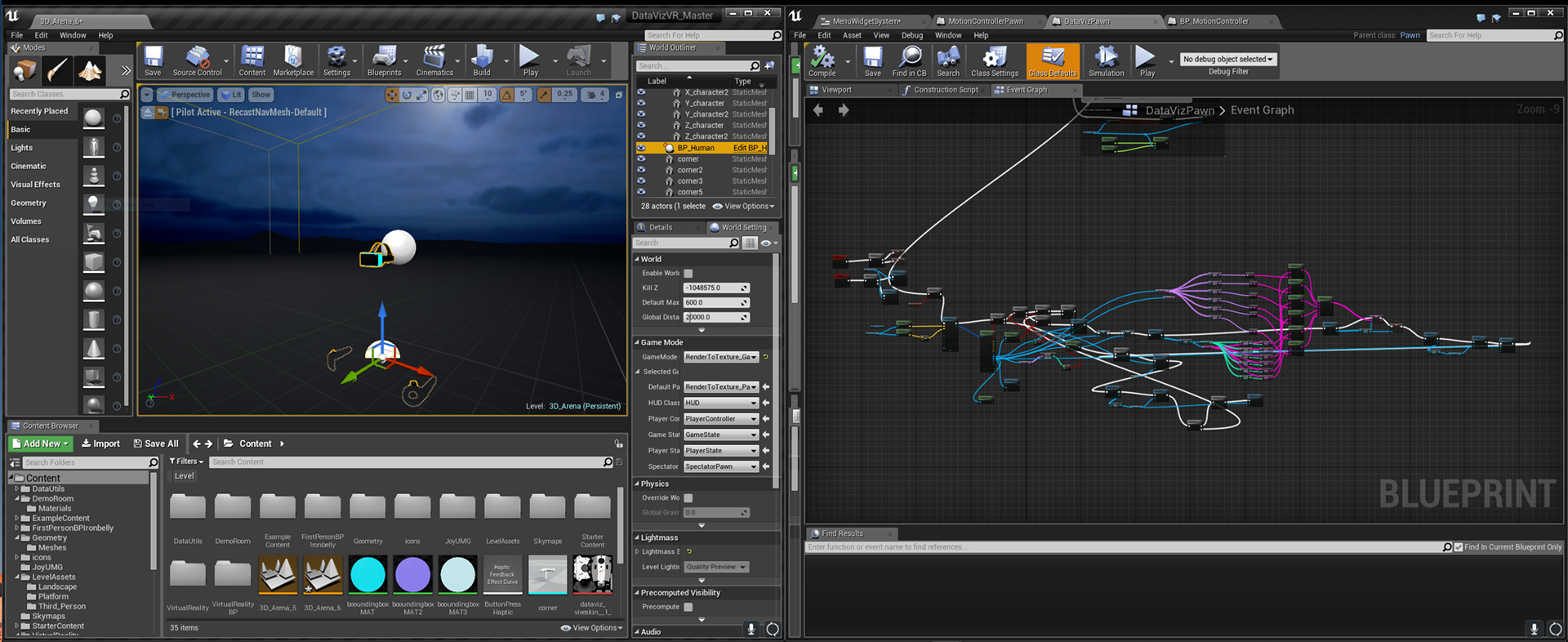
Task: Click Find in CB icon
Action: click(909, 61)
